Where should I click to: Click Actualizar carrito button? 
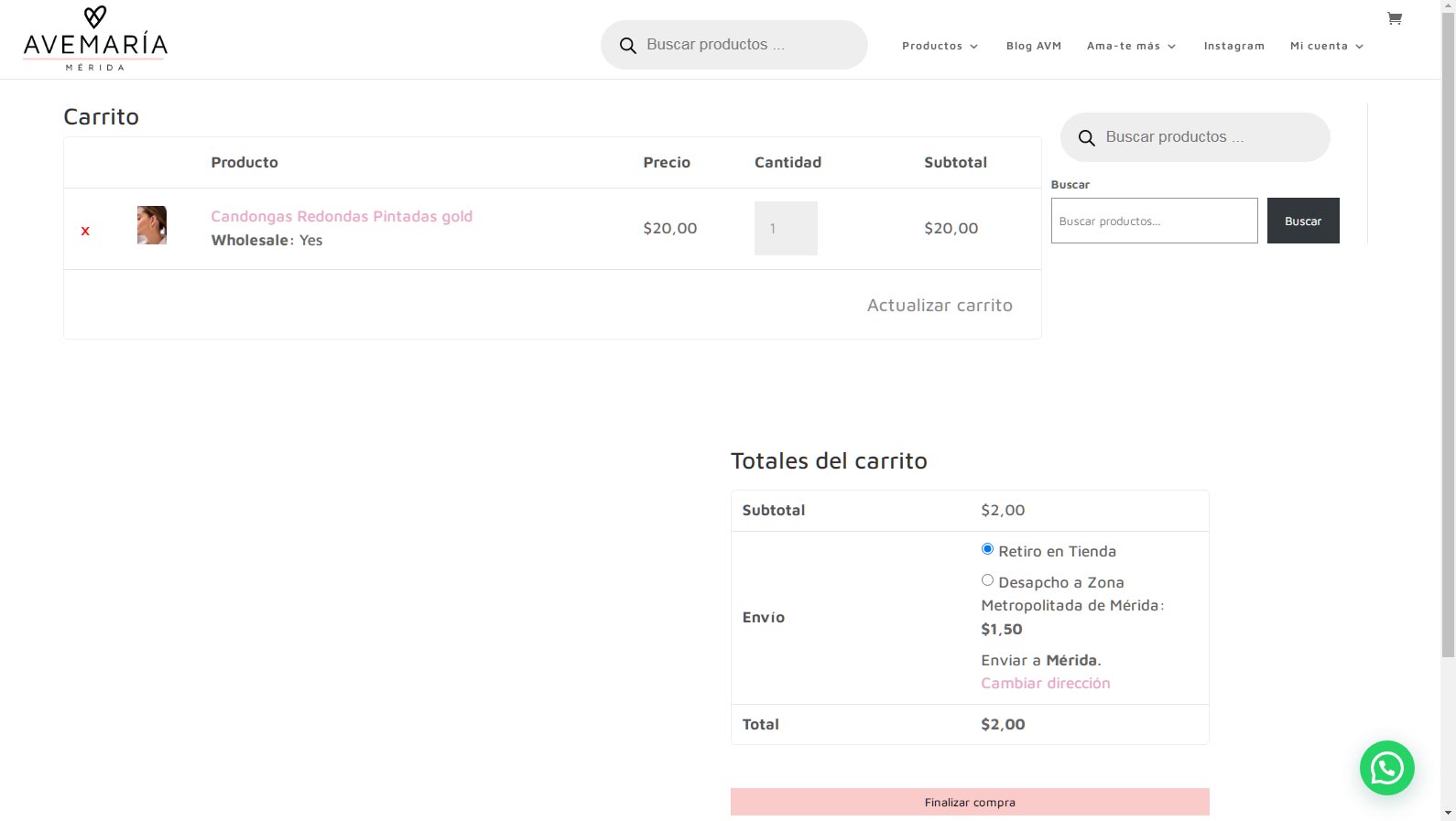pyautogui.click(x=940, y=305)
